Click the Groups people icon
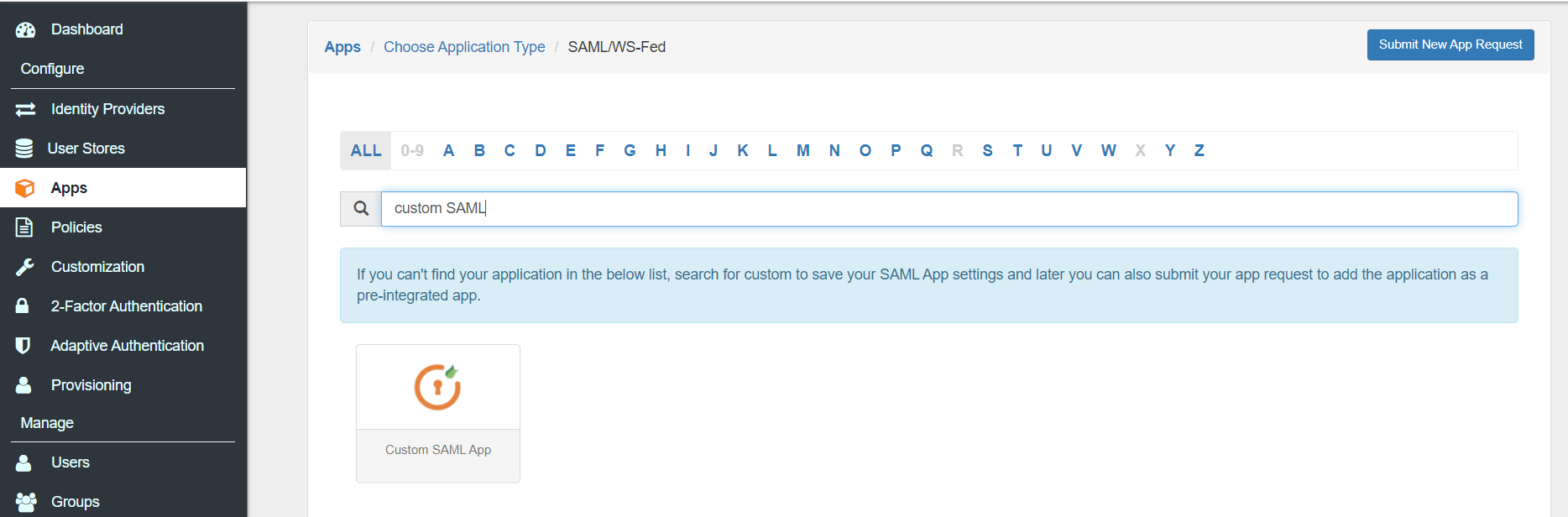The image size is (1568, 517). [x=25, y=502]
